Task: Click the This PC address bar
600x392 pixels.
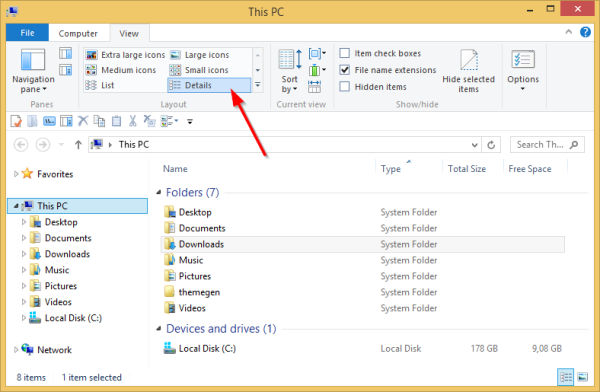Action: [x=284, y=145]
